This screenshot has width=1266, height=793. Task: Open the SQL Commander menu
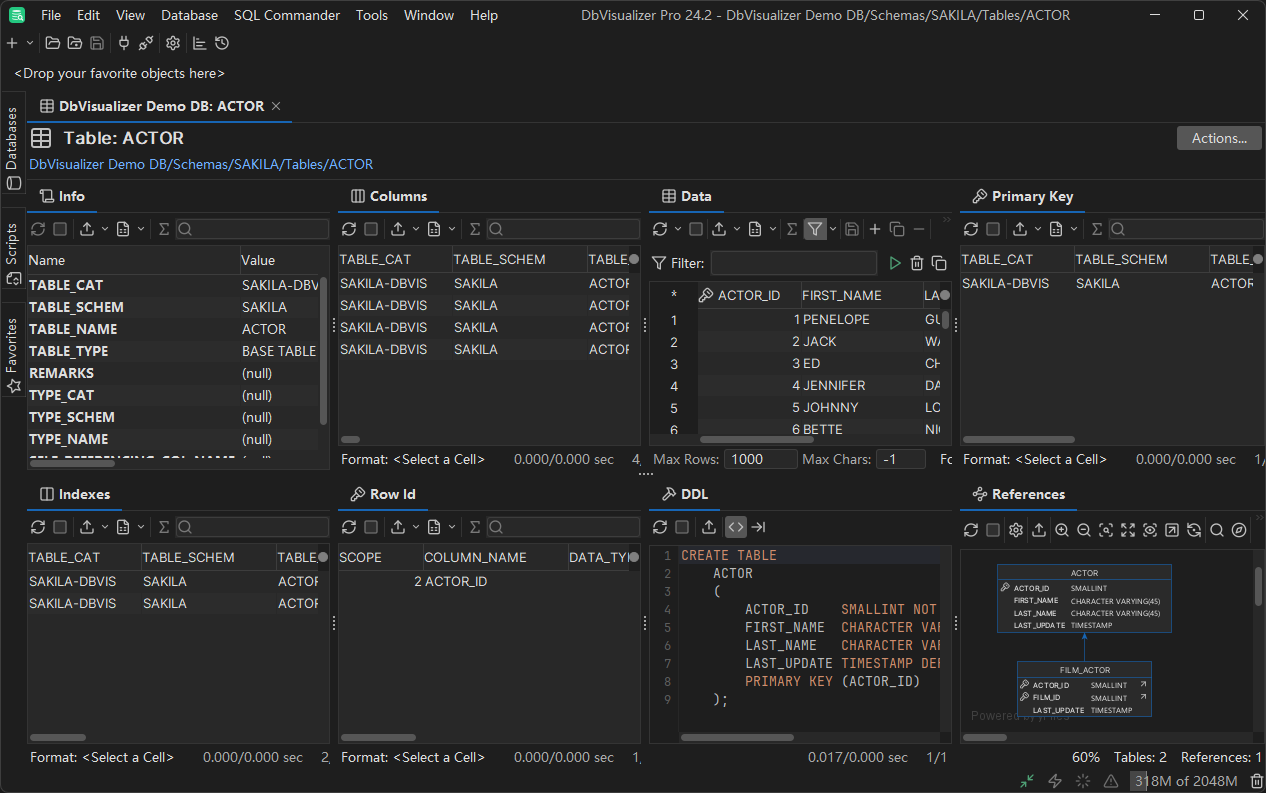(286, 15)
